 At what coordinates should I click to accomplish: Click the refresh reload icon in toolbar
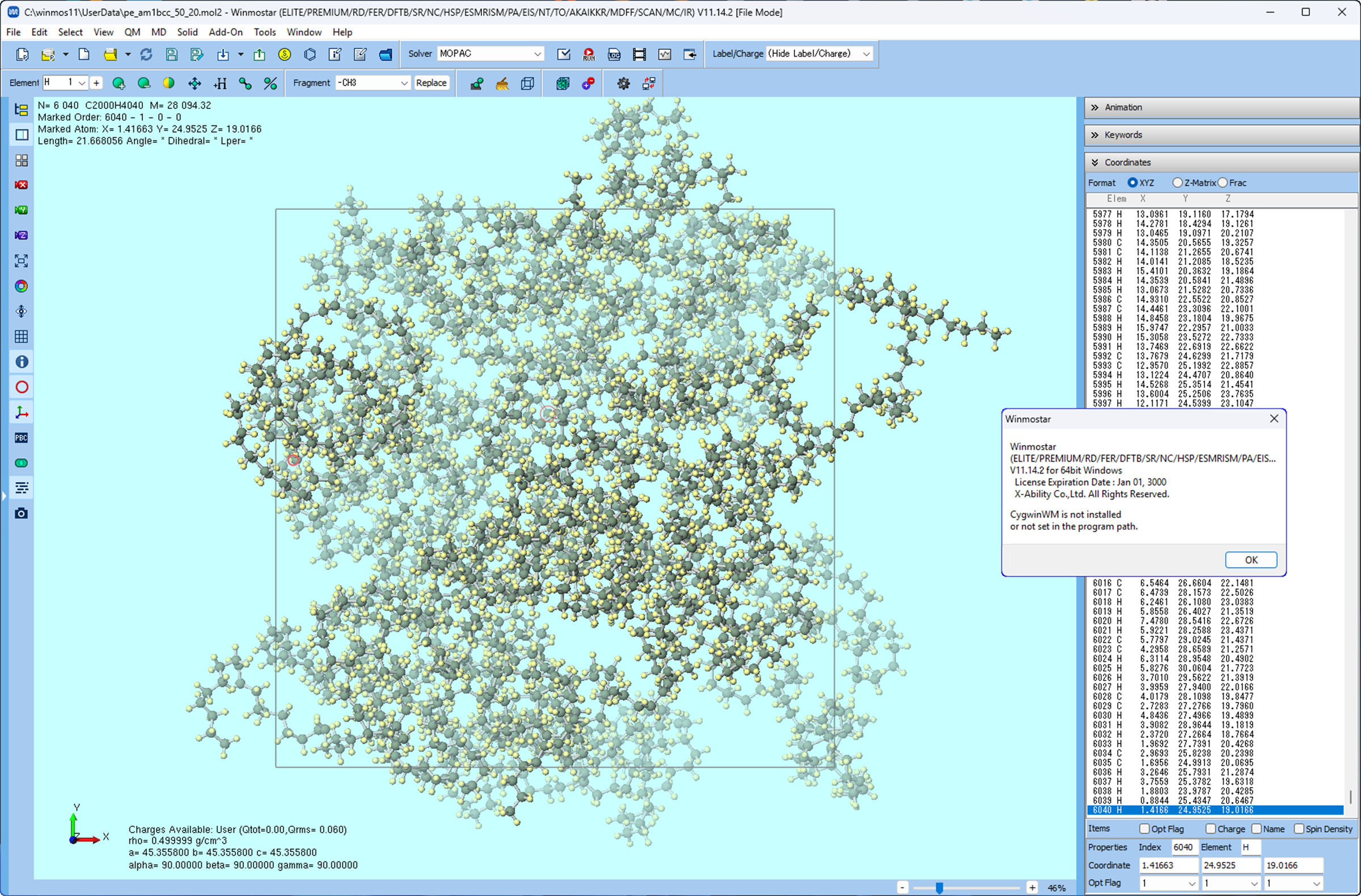point(146,54)
